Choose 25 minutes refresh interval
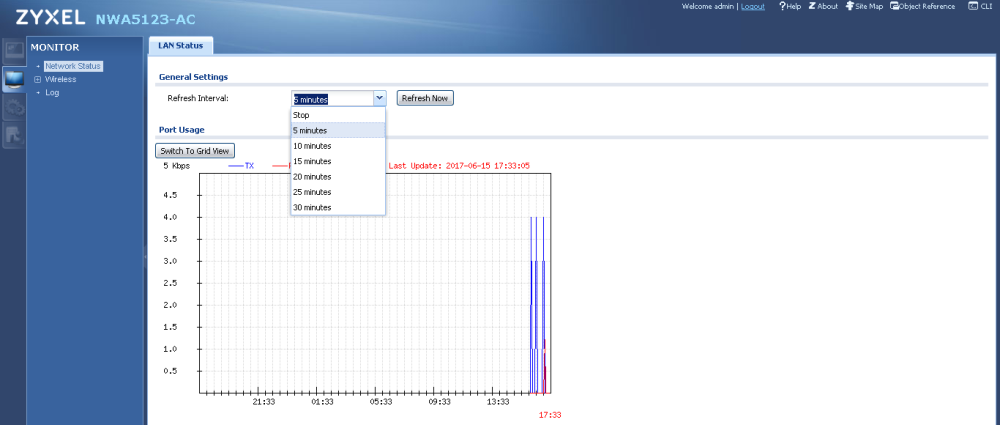 pyautogui.click(x=338, y=191)
